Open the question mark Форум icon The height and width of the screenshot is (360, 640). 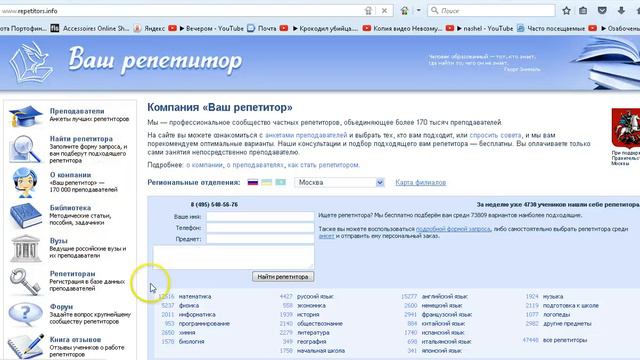[x=26, y=314]
